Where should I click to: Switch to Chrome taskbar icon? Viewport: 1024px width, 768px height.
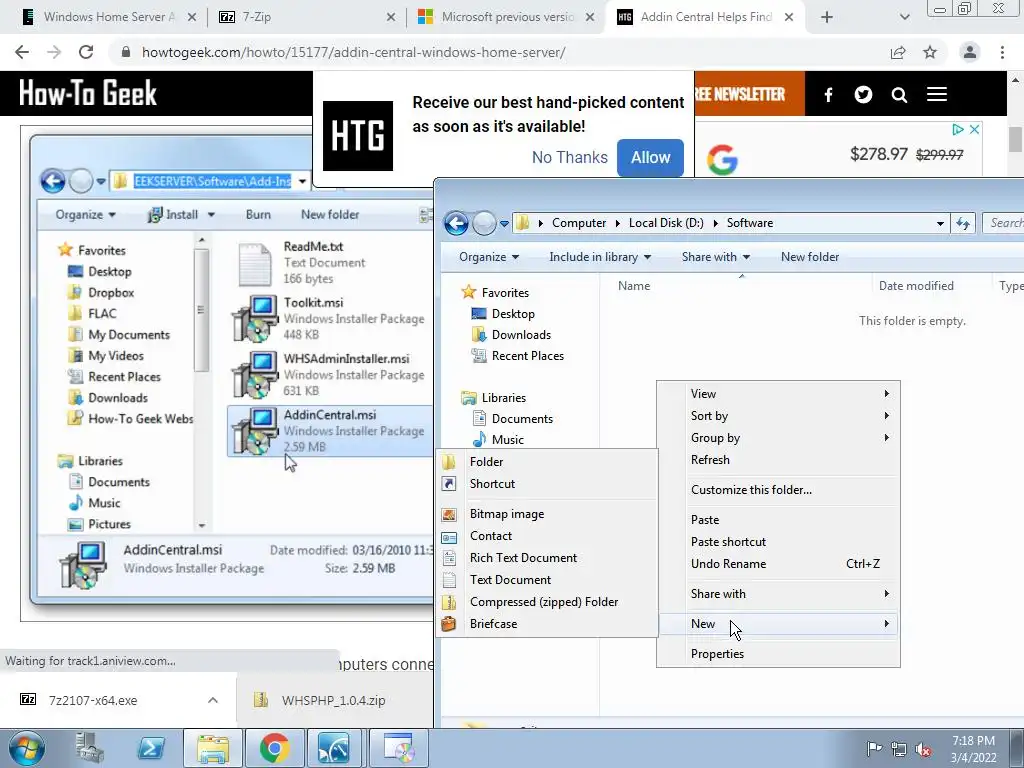click(x=274, y=748)
